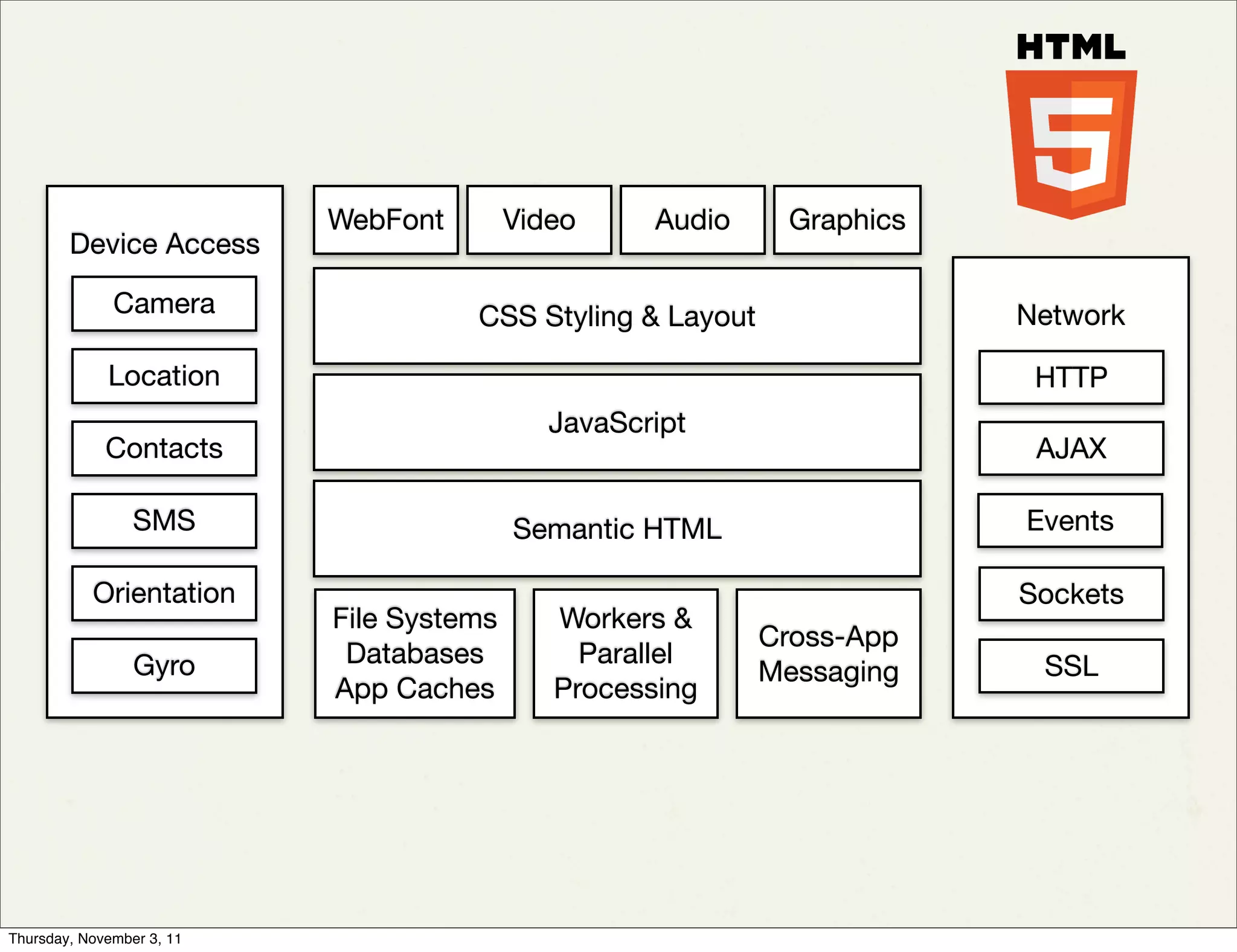Select the Contacts box
The image size is (1237, 952).
pyautogui.click(x=164, y=449)
